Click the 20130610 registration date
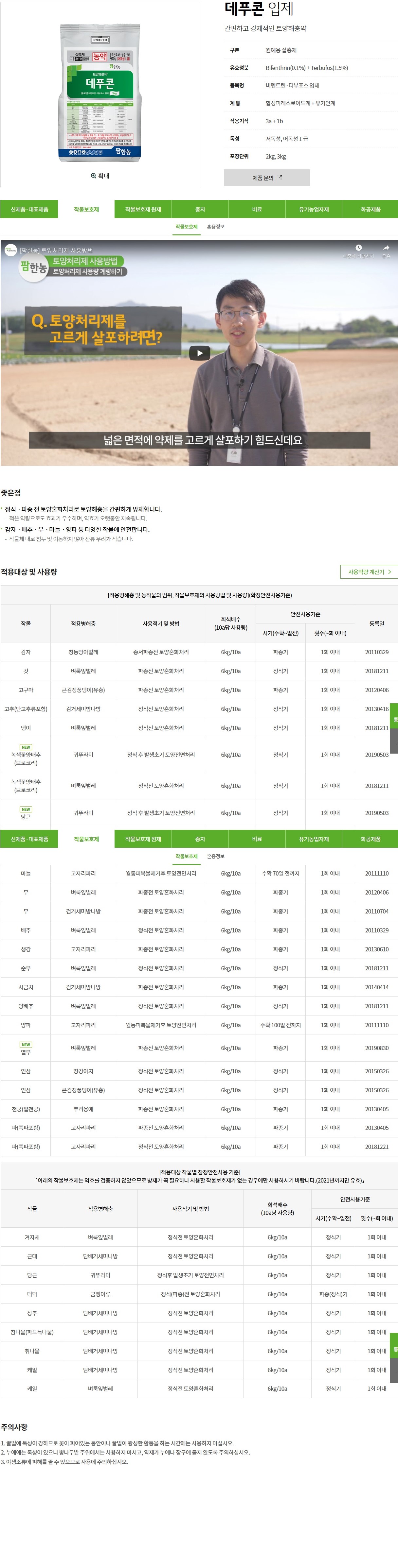398x1568 pixels. [x=377, y=949]
